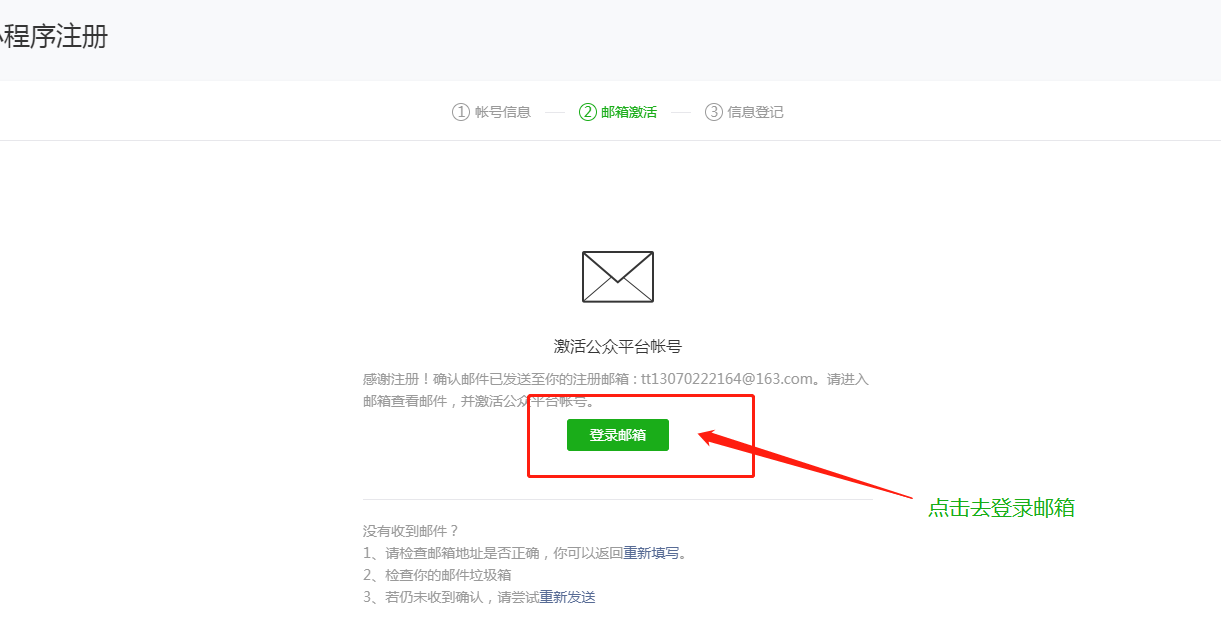Click the connector line between steps 2 and 3
The height and width of the screenshot is (643, 1221).
click(x=681, y=112)
